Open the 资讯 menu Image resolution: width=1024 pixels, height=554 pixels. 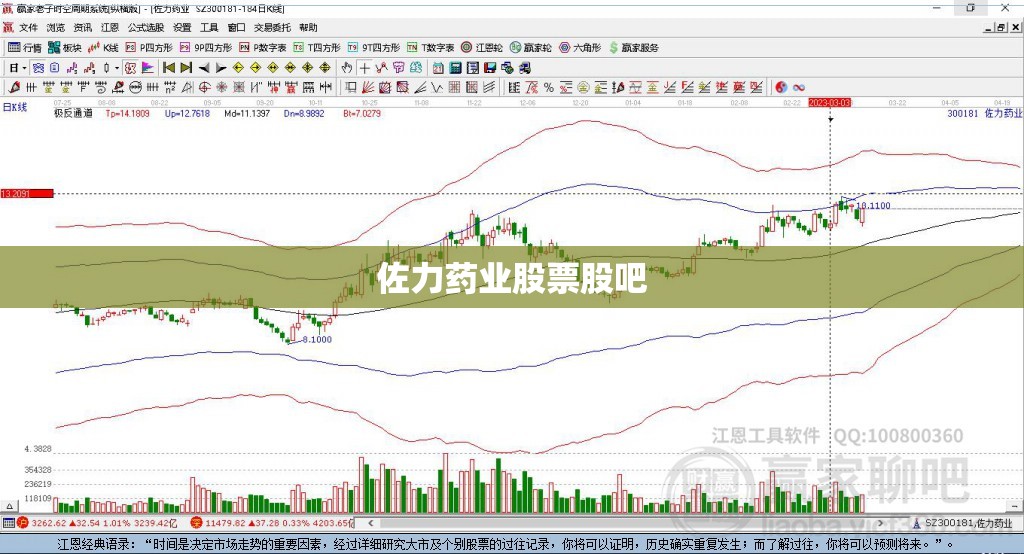(82, 27)
